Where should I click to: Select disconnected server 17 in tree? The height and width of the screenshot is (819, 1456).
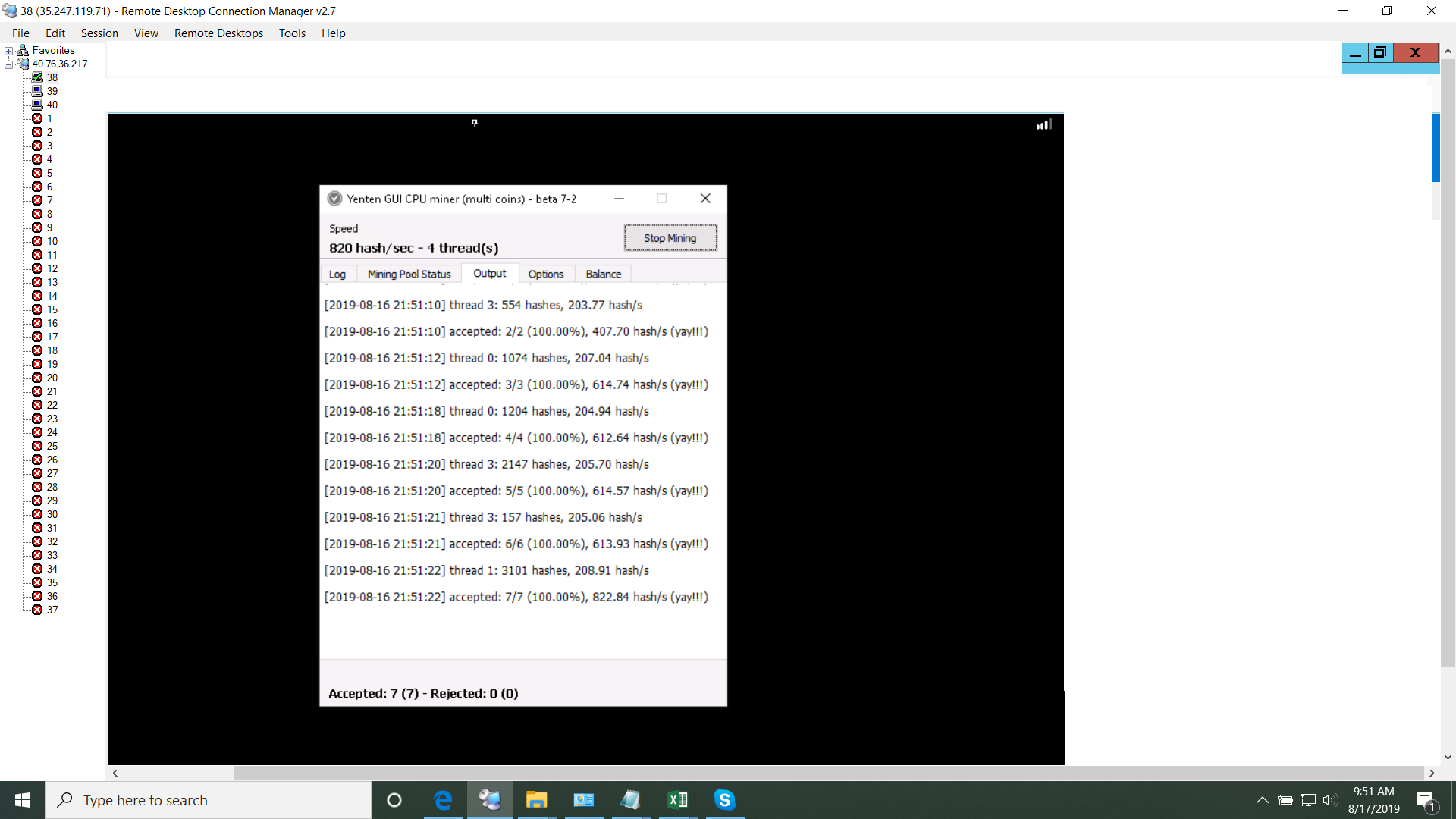click(52, 337)
